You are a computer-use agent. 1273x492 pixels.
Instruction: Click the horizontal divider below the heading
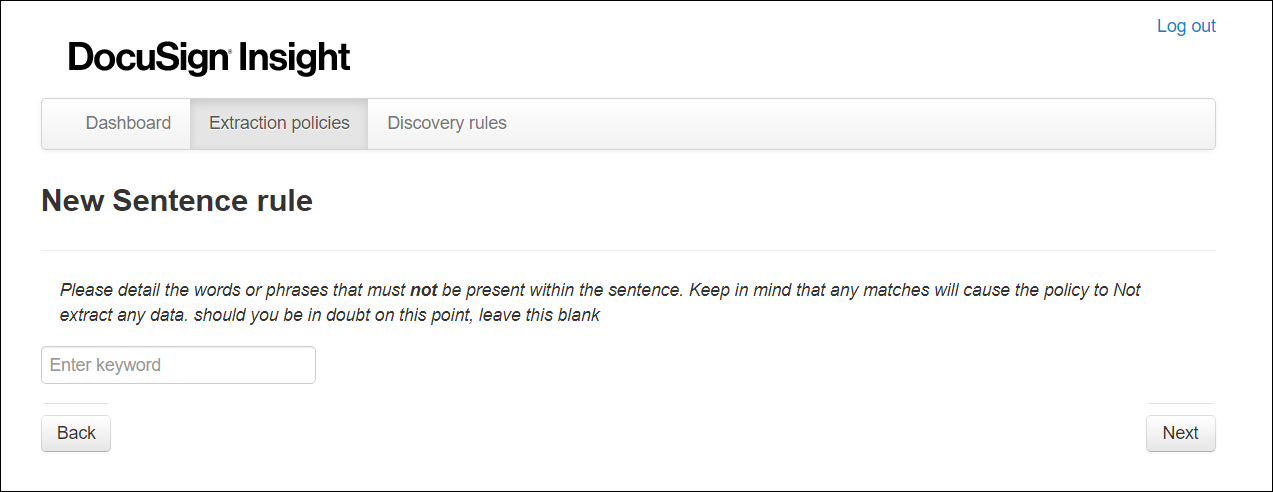(x=628, y=250)
